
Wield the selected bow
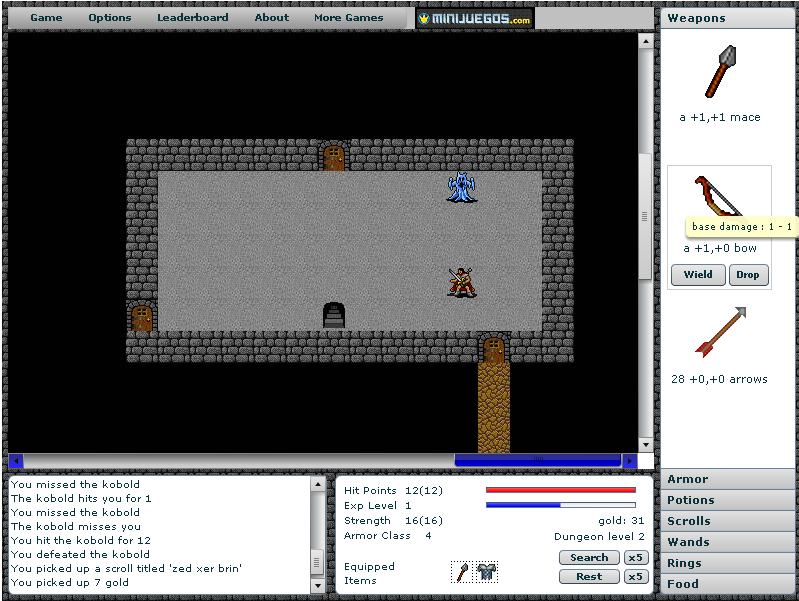click(x=698, y=275)
